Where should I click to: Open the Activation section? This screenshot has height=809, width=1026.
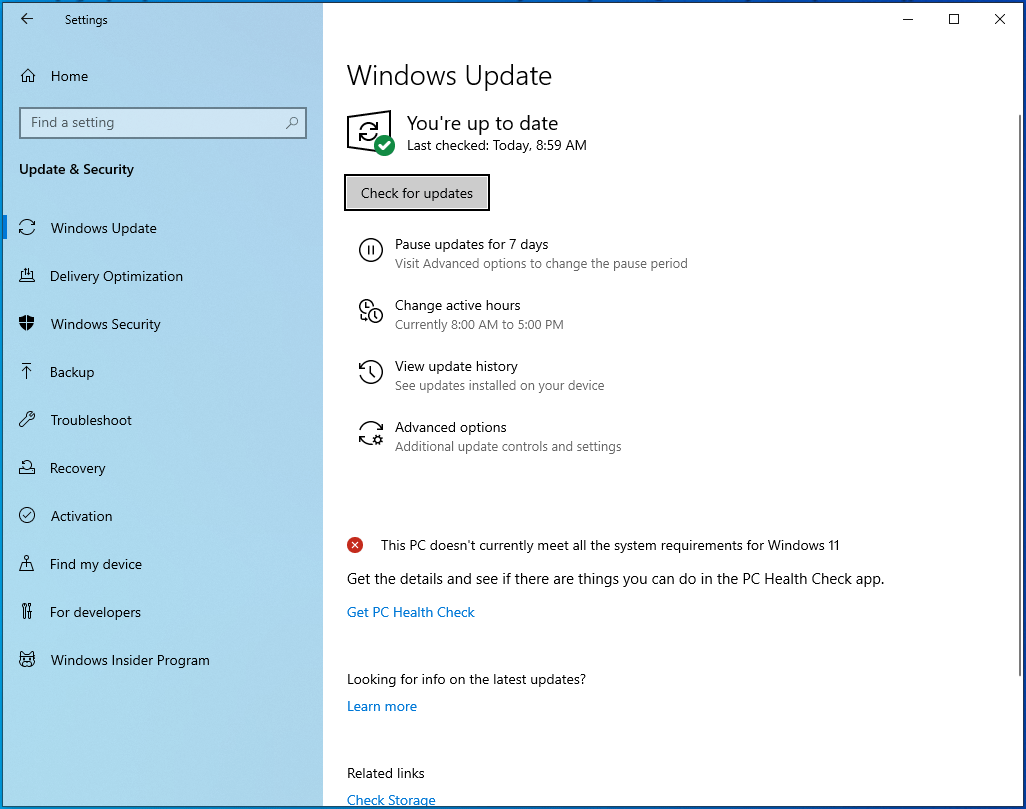(29, 516)
